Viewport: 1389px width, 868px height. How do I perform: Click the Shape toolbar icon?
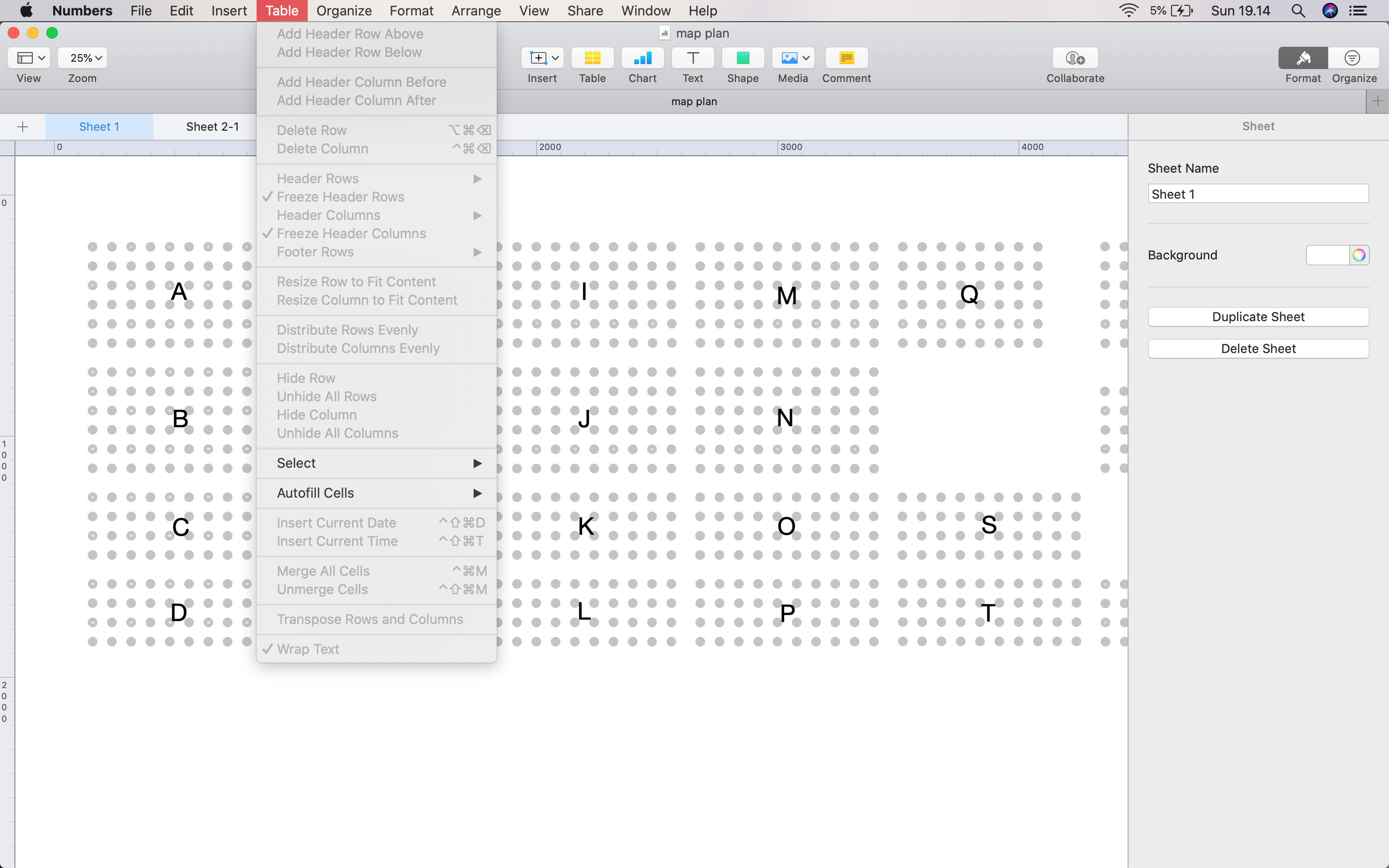click(x=742, y=58)
